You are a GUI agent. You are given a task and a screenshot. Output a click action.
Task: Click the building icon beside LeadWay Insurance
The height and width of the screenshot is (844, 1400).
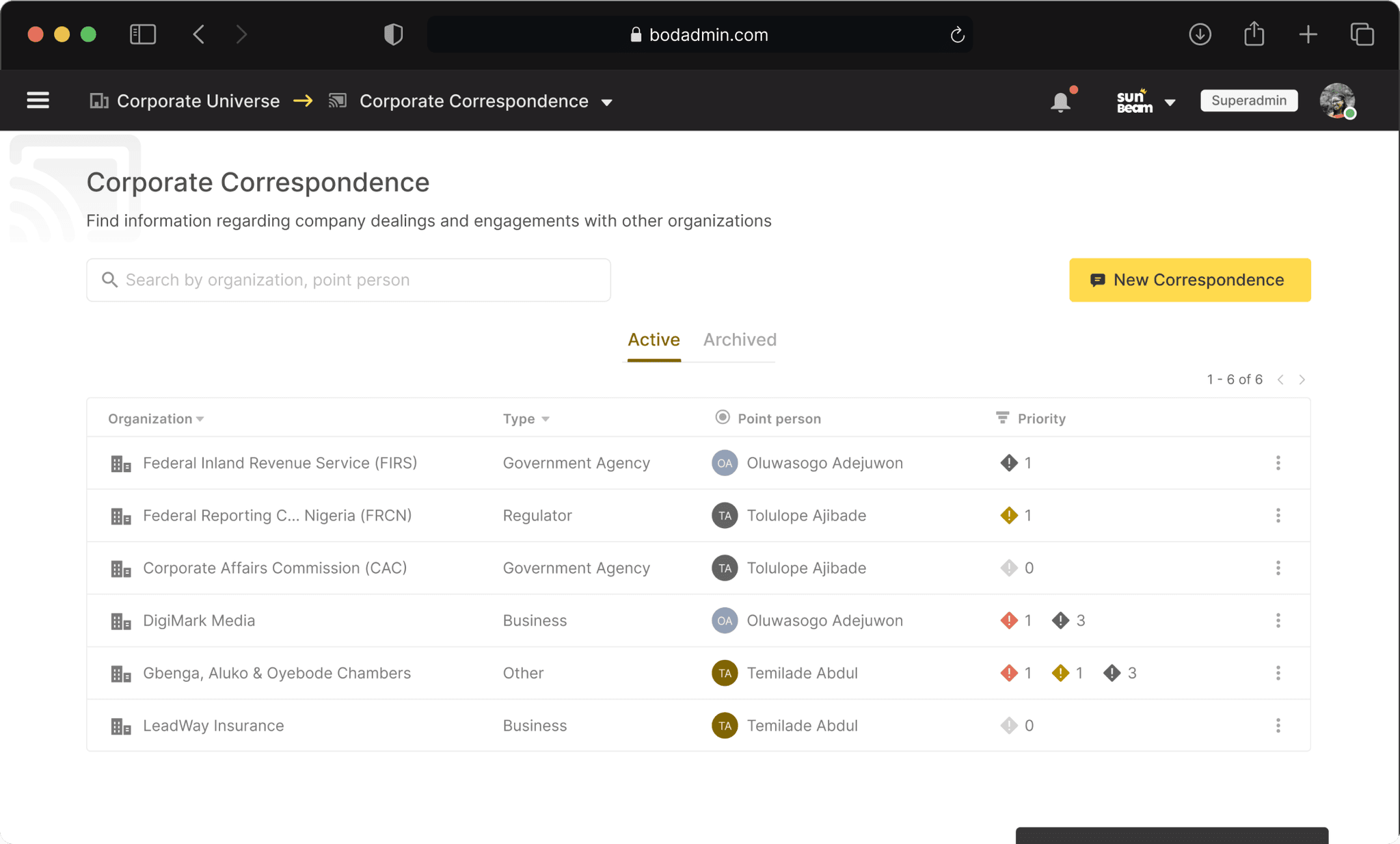point(120,726)
